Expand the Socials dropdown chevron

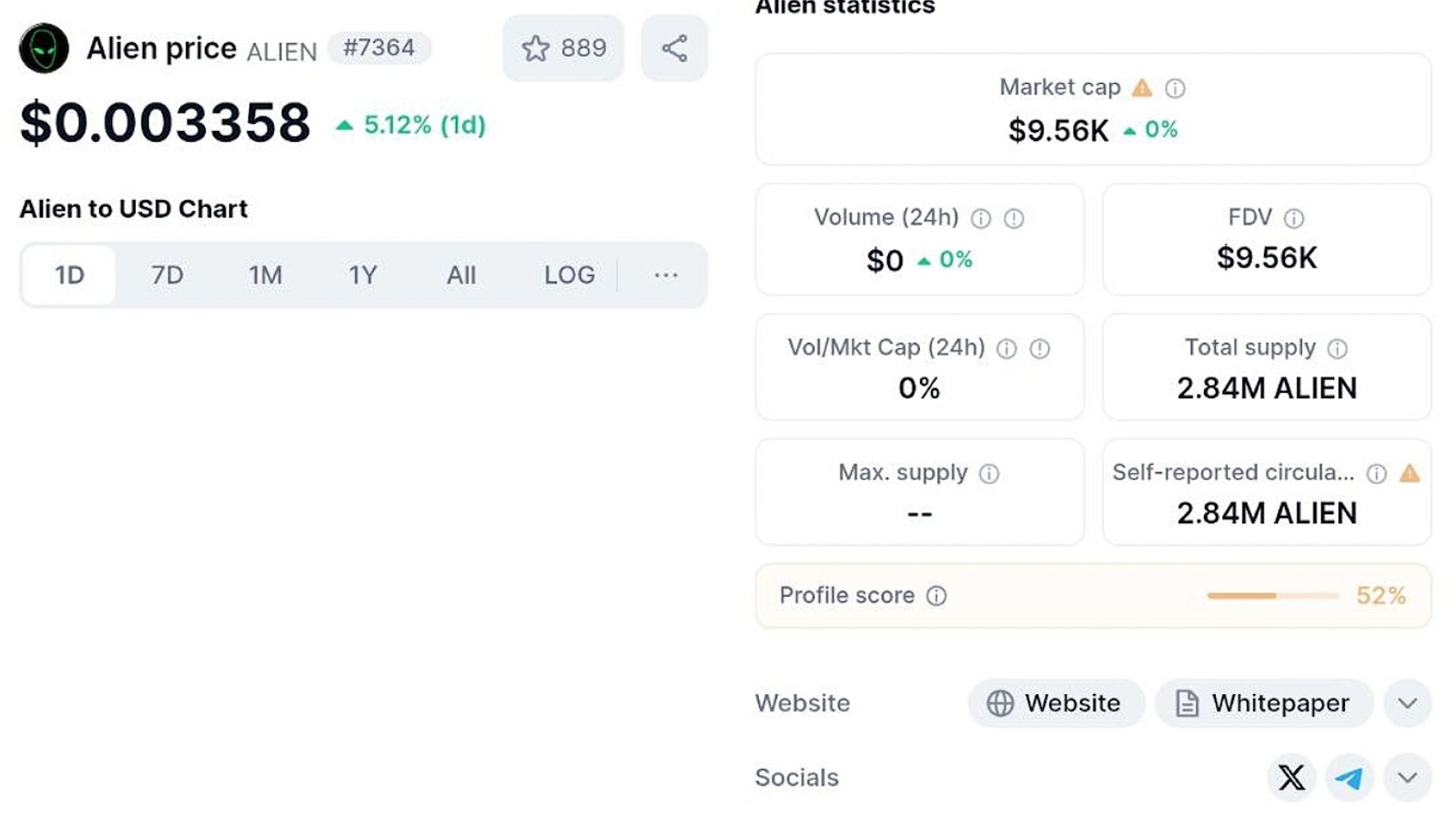pyautogui.click(x=1407, y=778)
